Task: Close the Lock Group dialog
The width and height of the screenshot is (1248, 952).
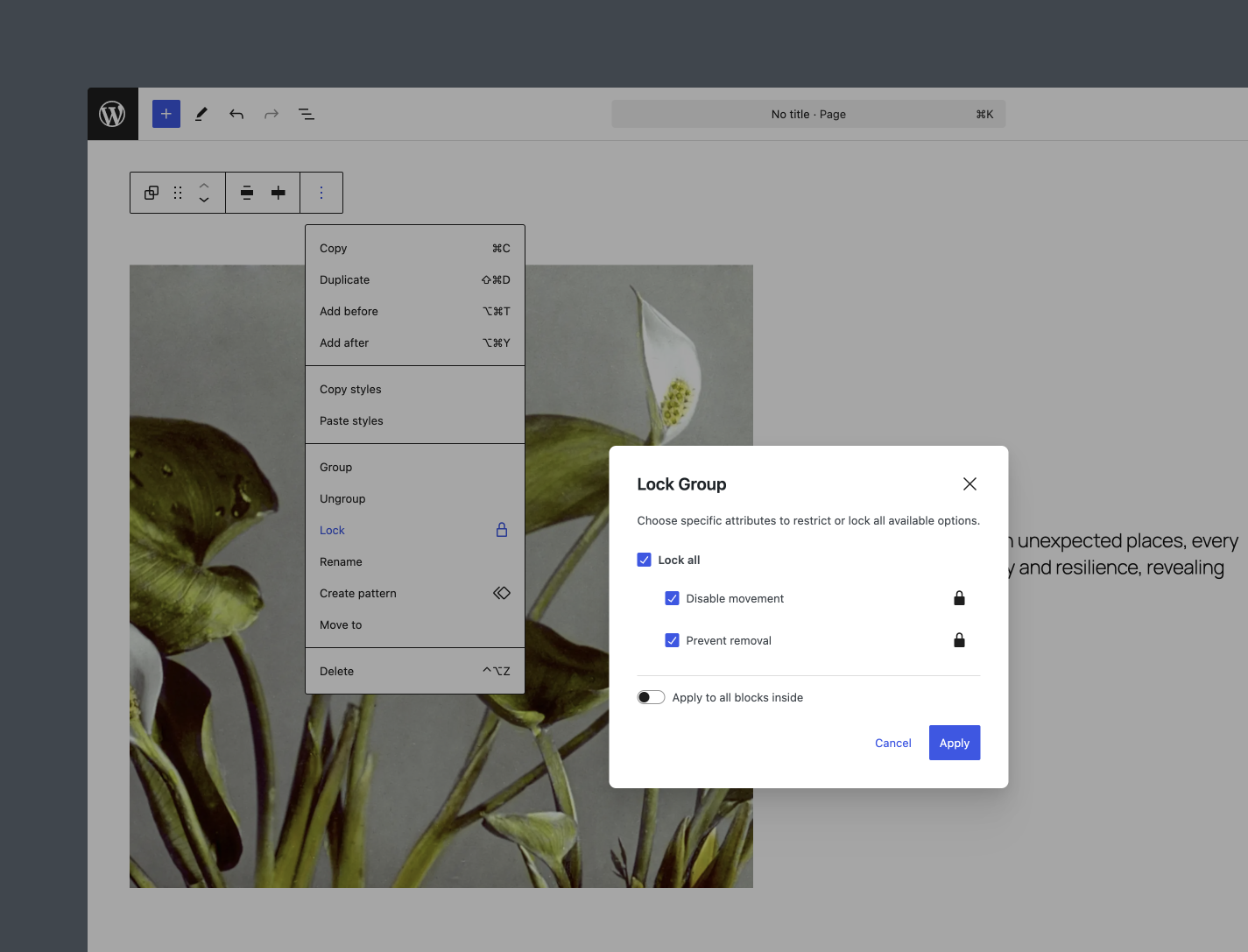Action: tap(969, 483)
